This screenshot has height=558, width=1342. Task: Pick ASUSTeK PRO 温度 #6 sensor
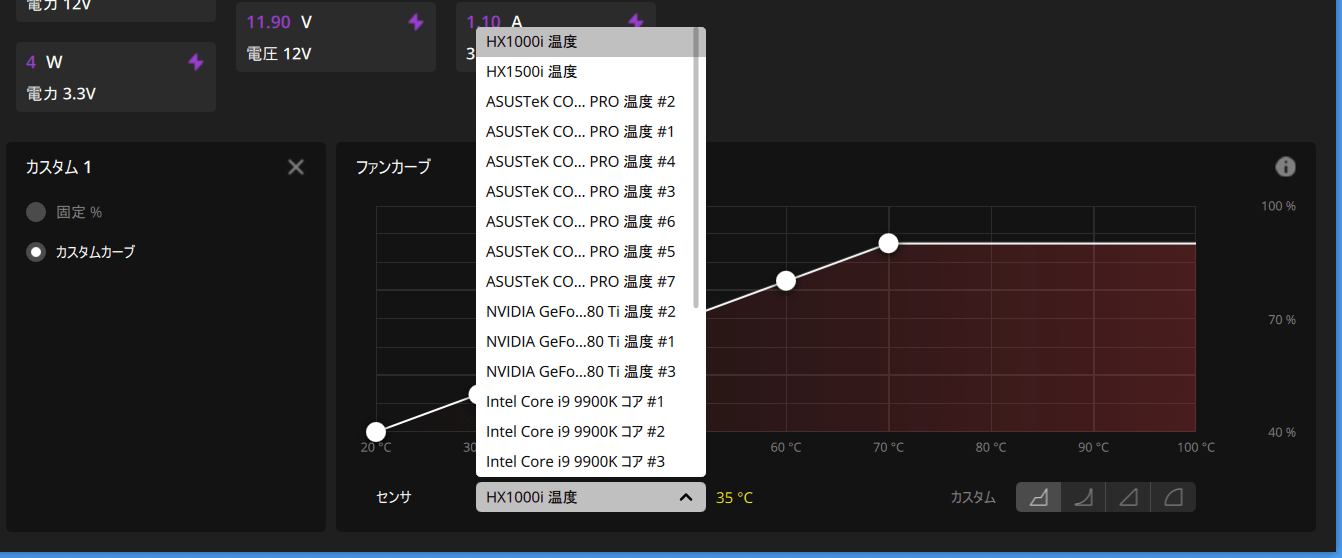587,222
